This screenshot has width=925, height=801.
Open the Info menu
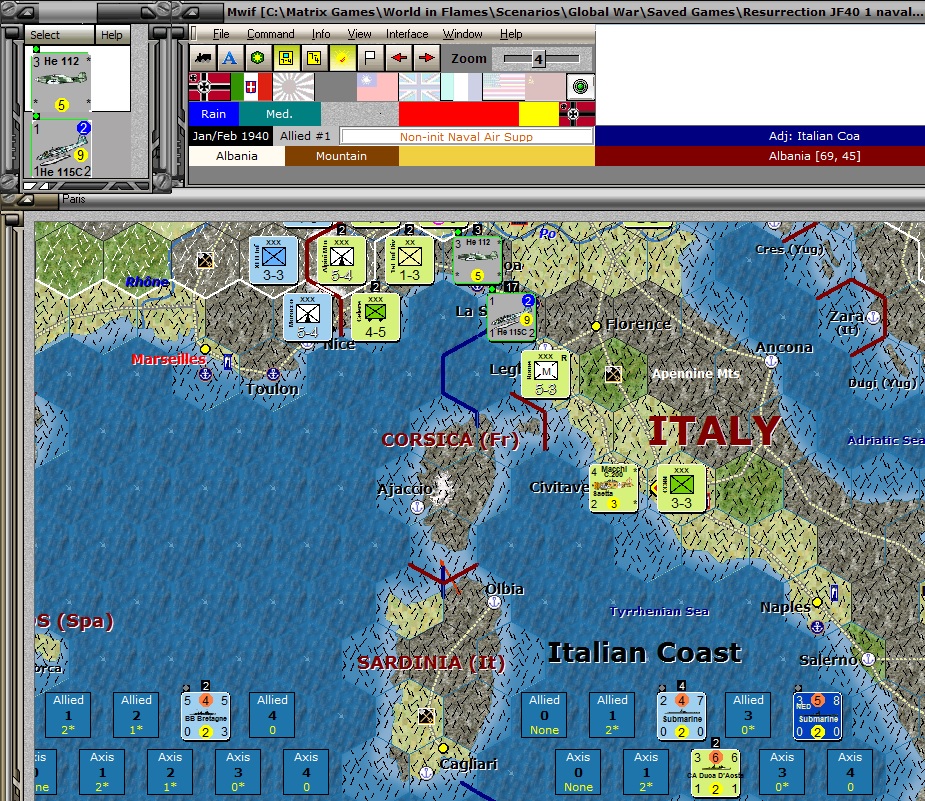tap(320, 34)
